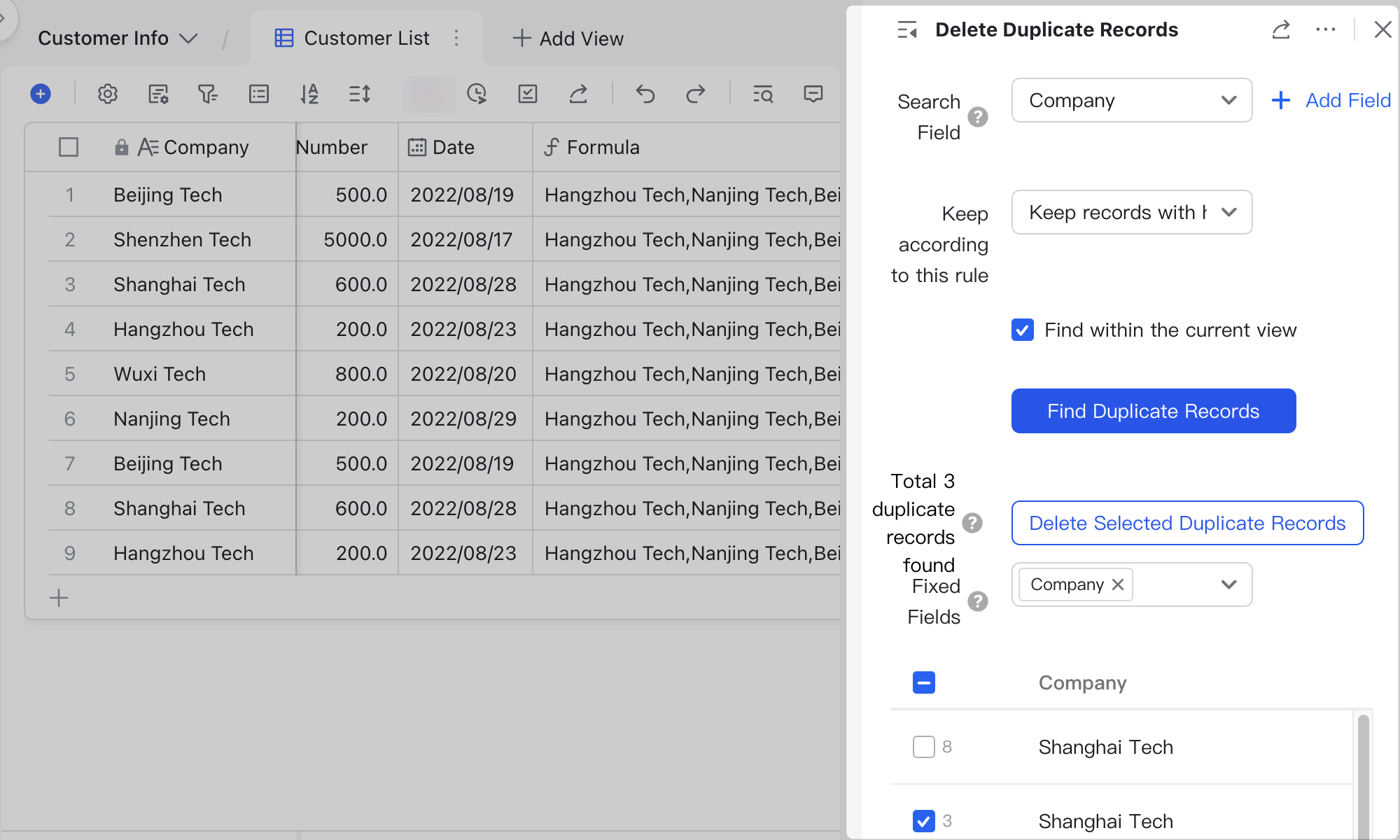Click the form checkmark icon in toolbar
The width and height of the screenshot is (1400, 840).
tap(528, 94)
